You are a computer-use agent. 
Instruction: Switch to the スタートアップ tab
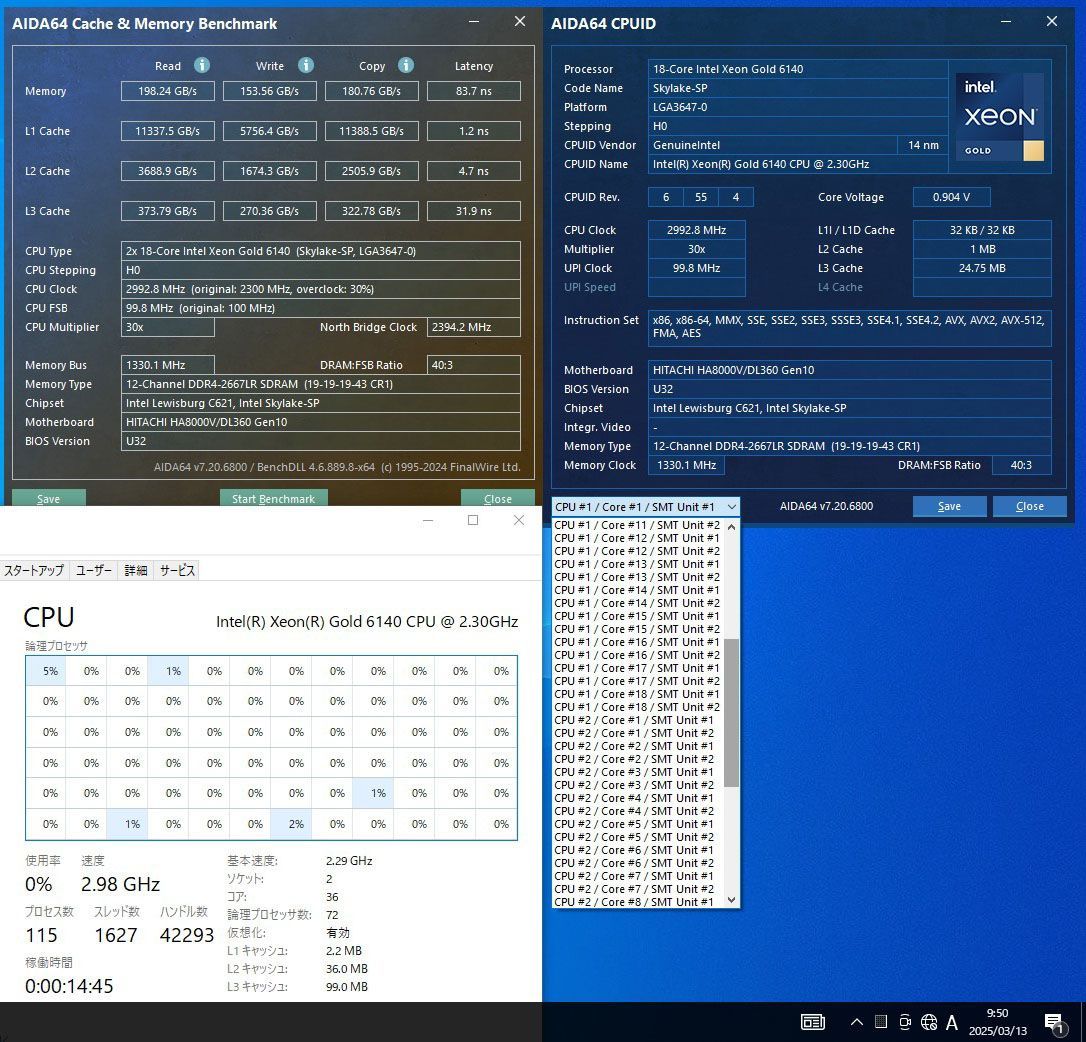click(34, 570)
